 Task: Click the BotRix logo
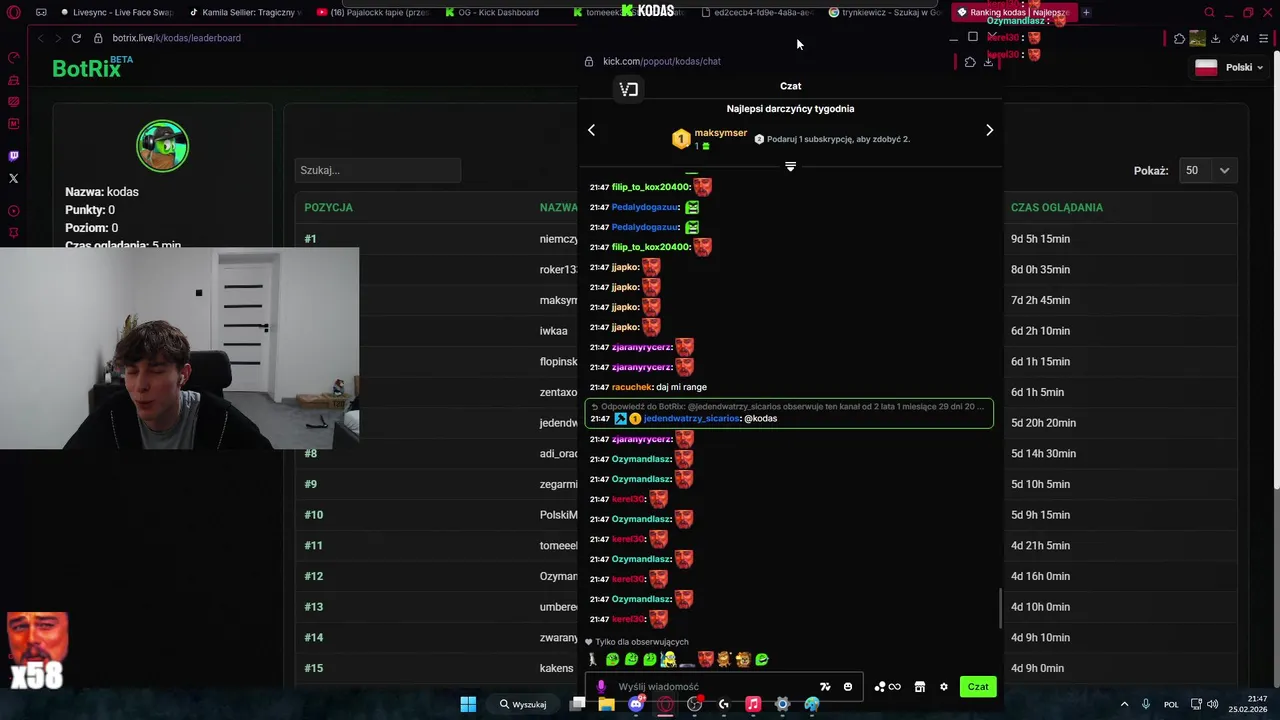(92, 68)
